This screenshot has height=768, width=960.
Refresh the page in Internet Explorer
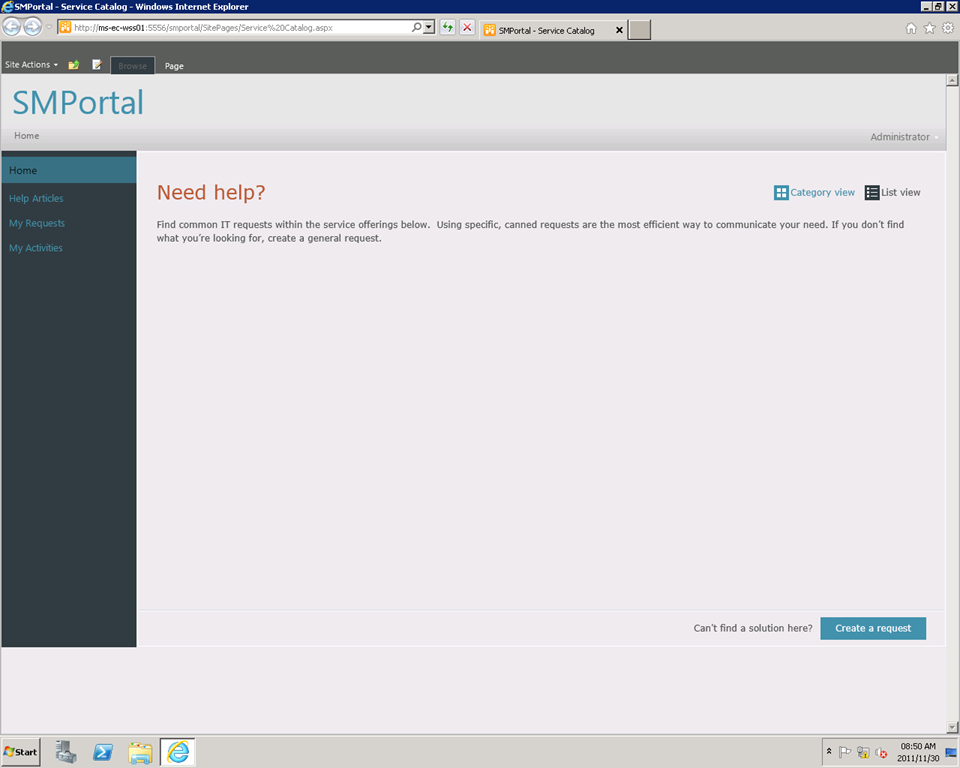(448, 28)
